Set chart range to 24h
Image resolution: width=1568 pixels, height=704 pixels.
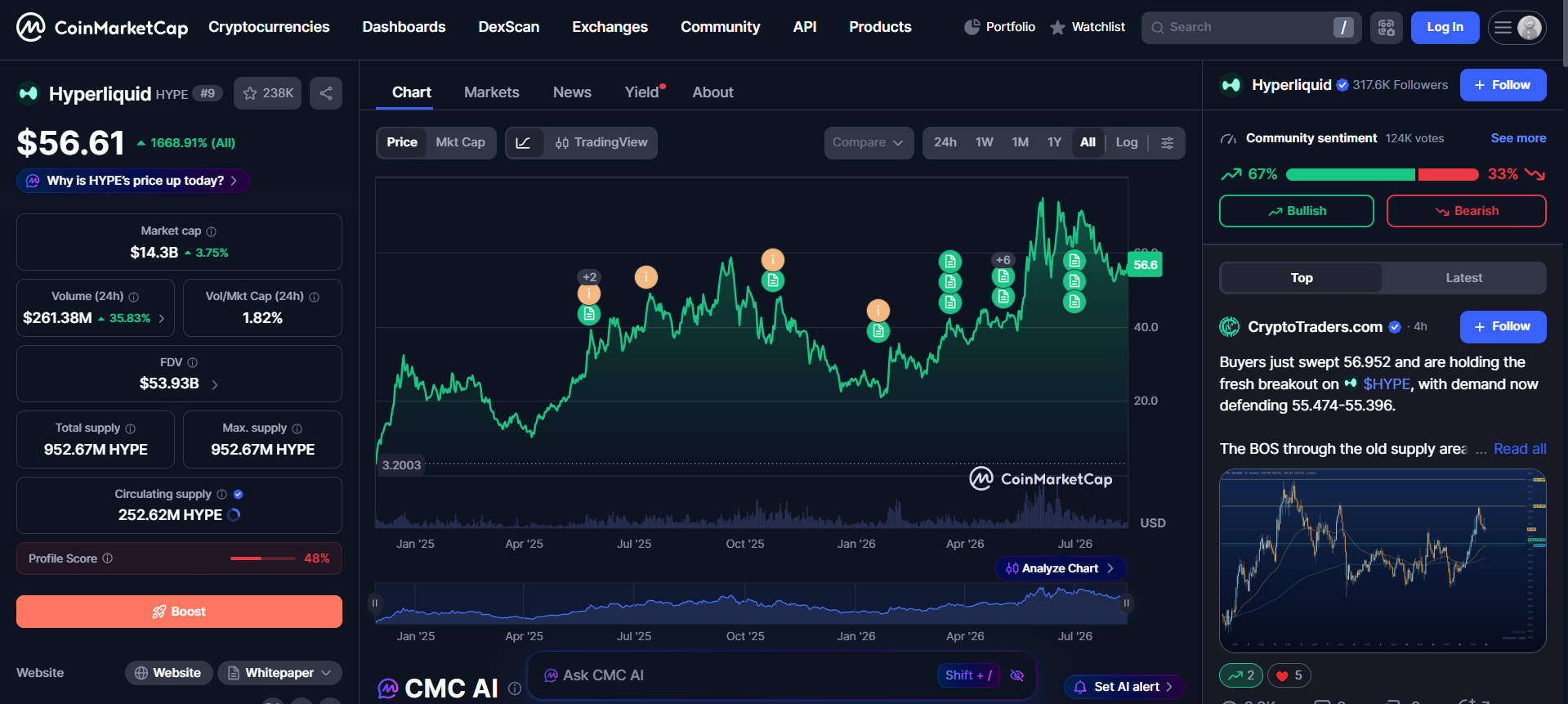945,143
